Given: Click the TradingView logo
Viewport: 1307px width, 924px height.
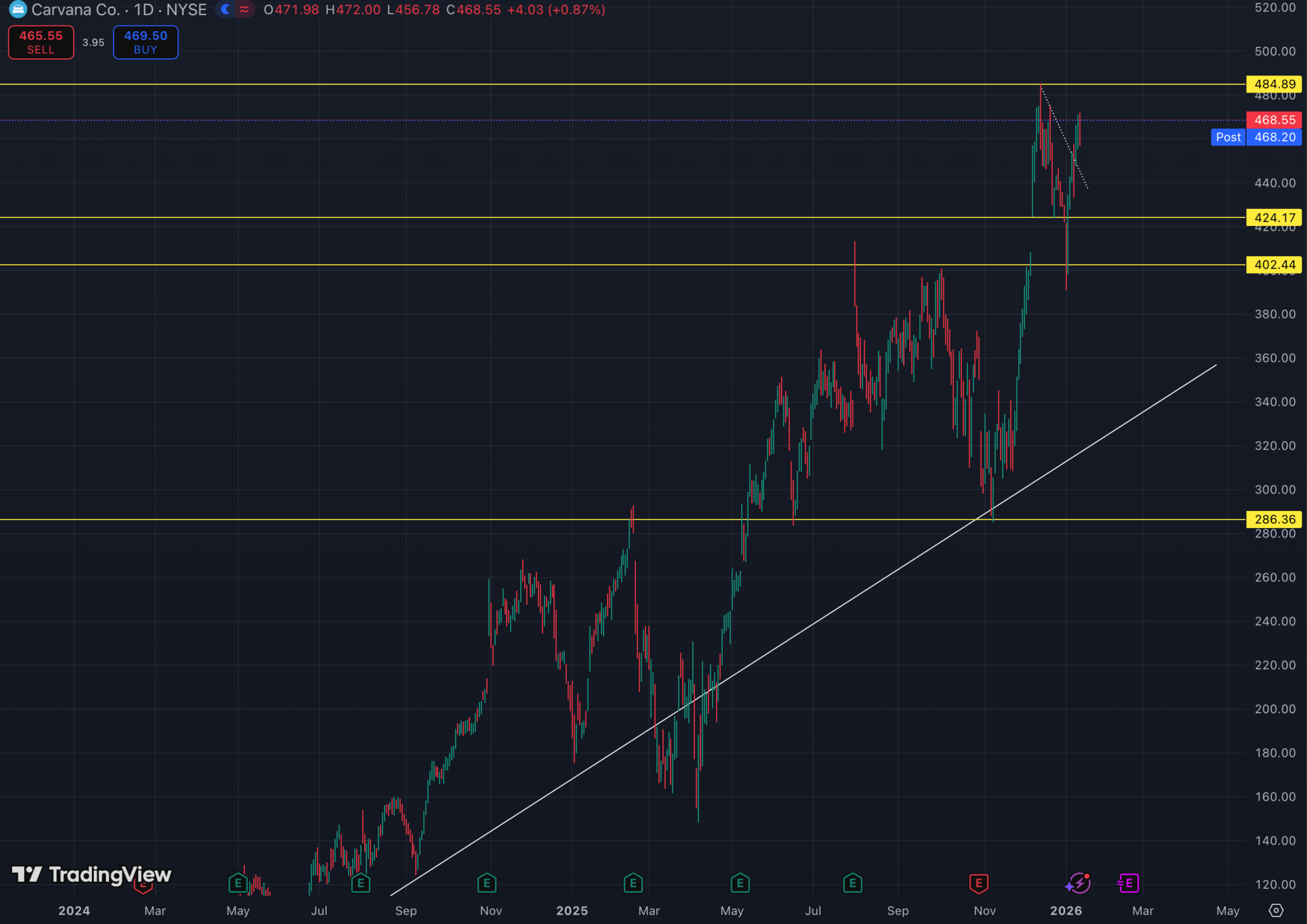Looking at the screenshot, I should coord(92,874).
